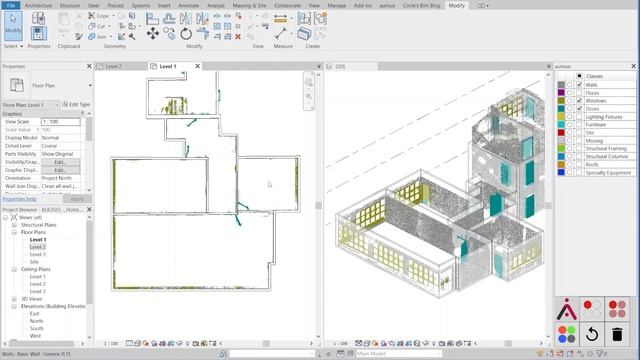Check the Furniture class checkbox
The width and height of the screenshot is (640, 360).
pyautogui.click(x=579, y=124)
